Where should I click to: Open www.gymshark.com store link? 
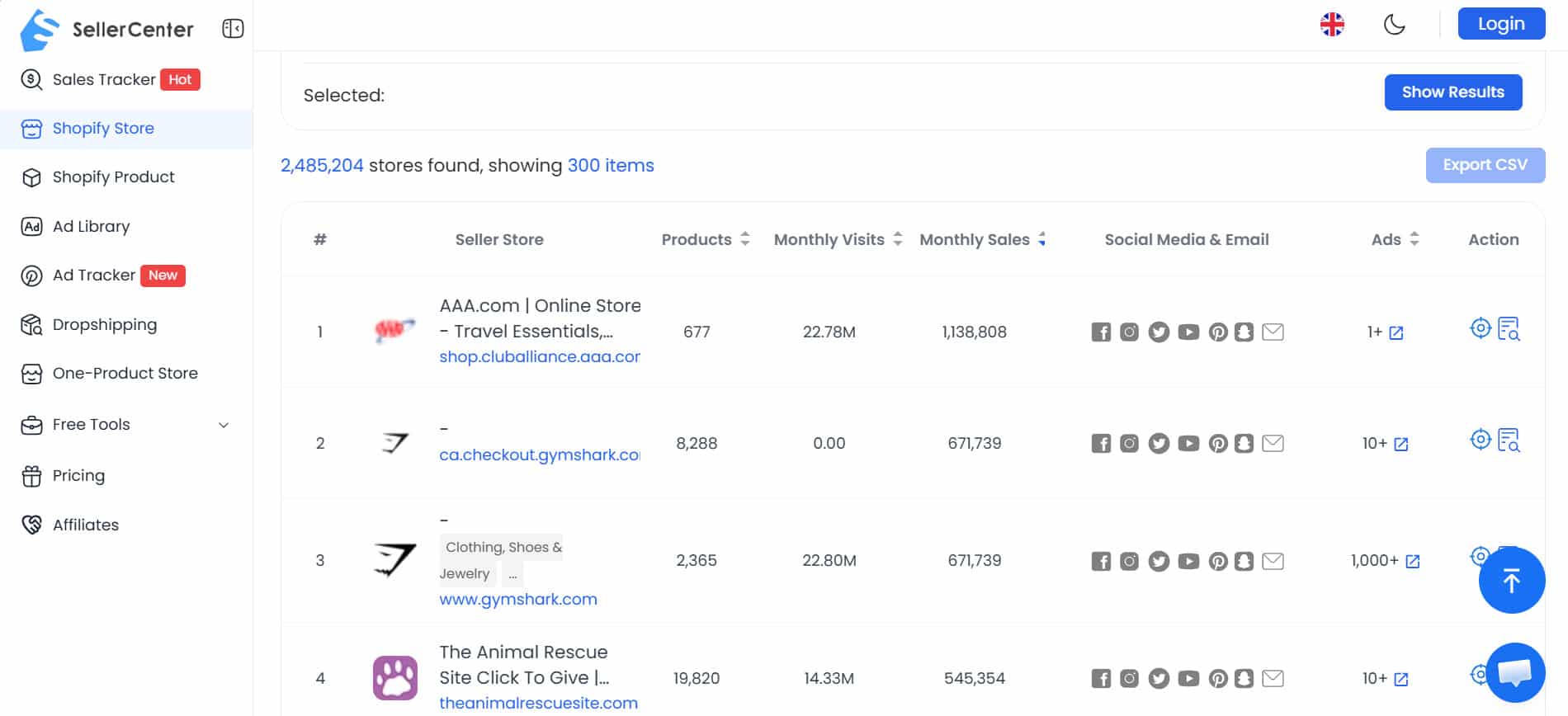point(518,600)
